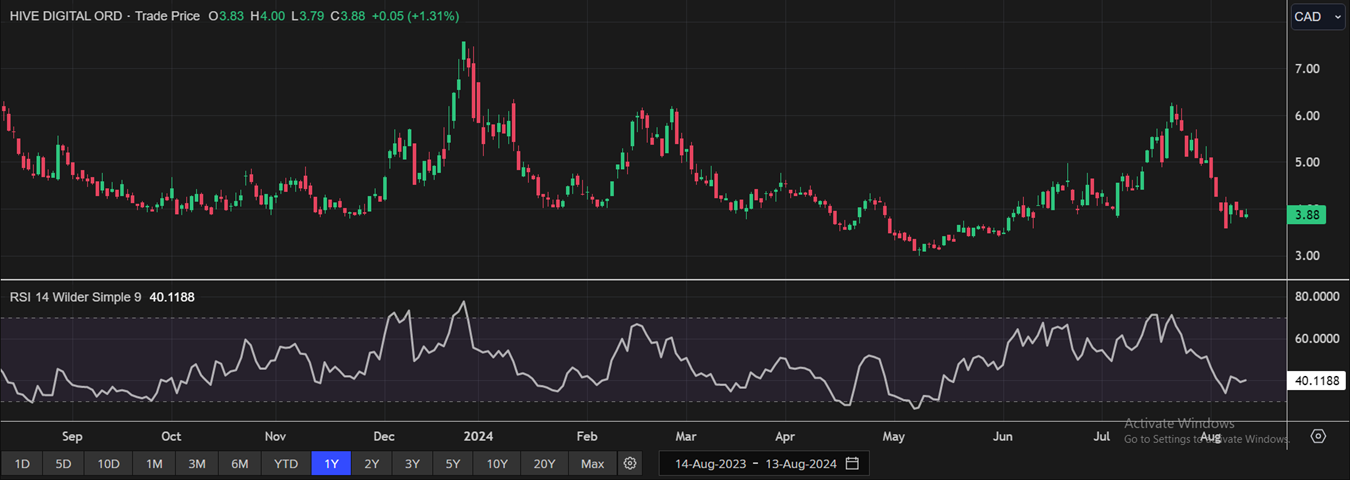Viewport: 1350px width, 480px height.
Task: Click the RSI 14 Wilder Simple indicator label
Action: (76, 296)
